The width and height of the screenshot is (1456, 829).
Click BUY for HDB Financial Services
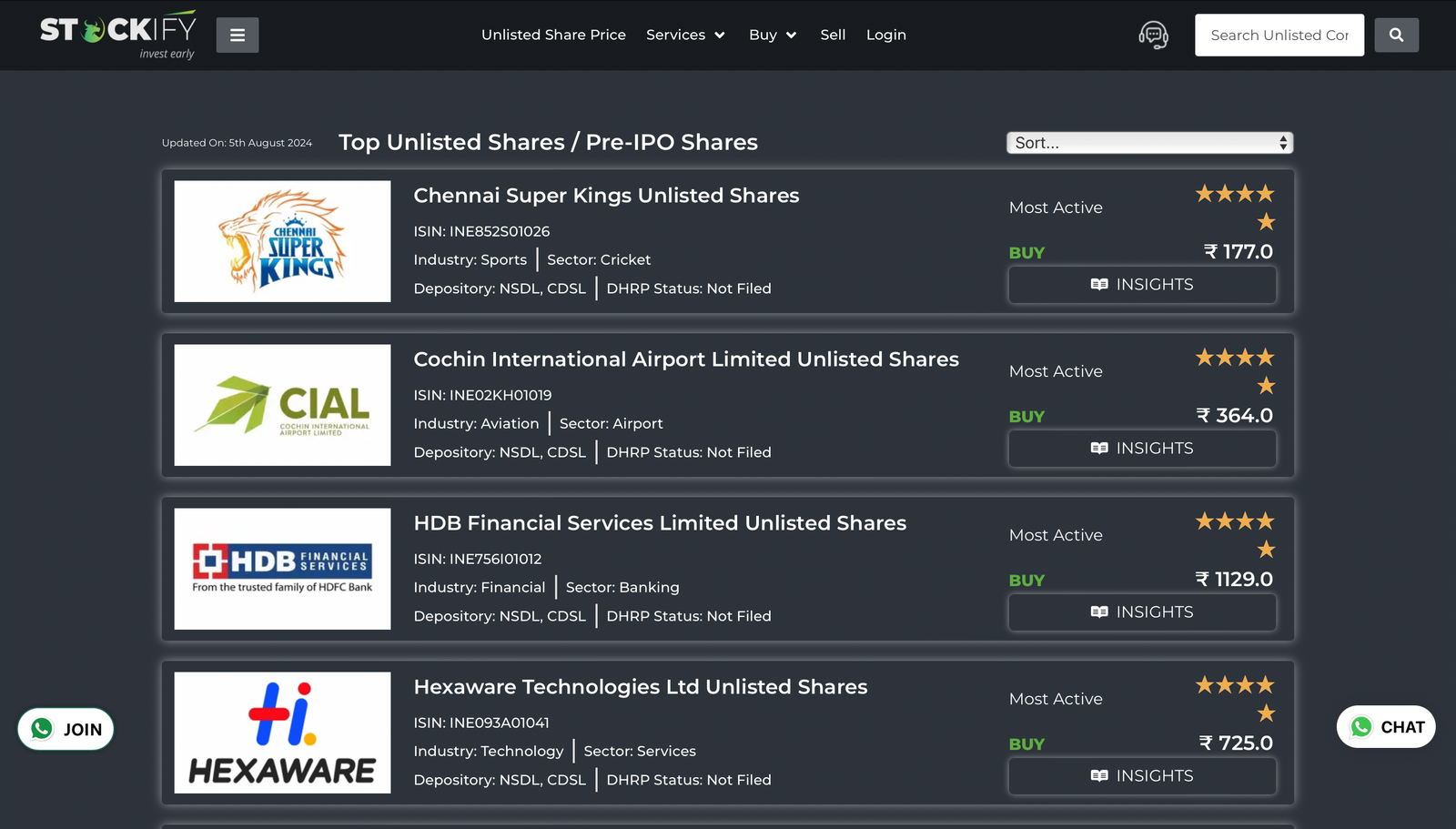pos(1026,581)
